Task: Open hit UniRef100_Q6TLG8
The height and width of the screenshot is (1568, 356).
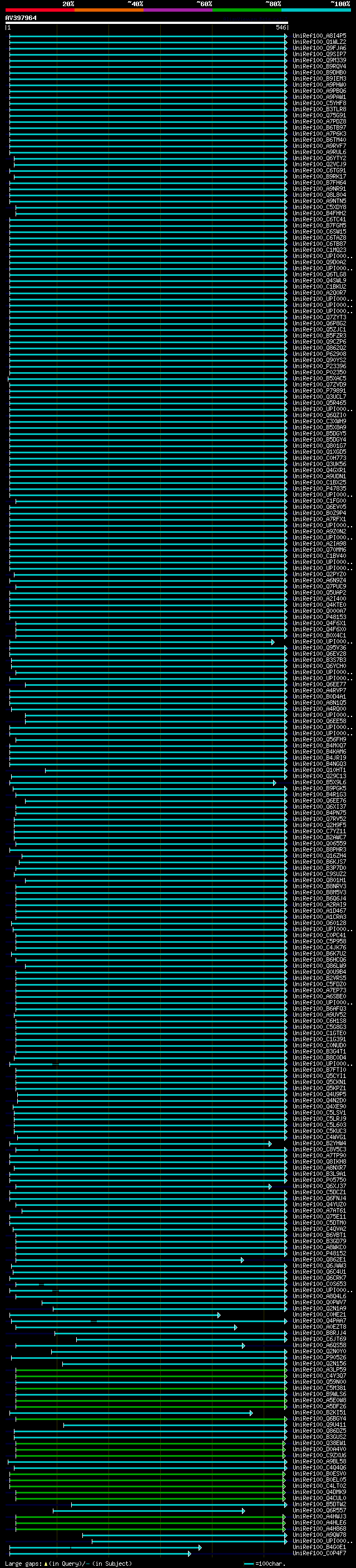Action: pos(319,275)
